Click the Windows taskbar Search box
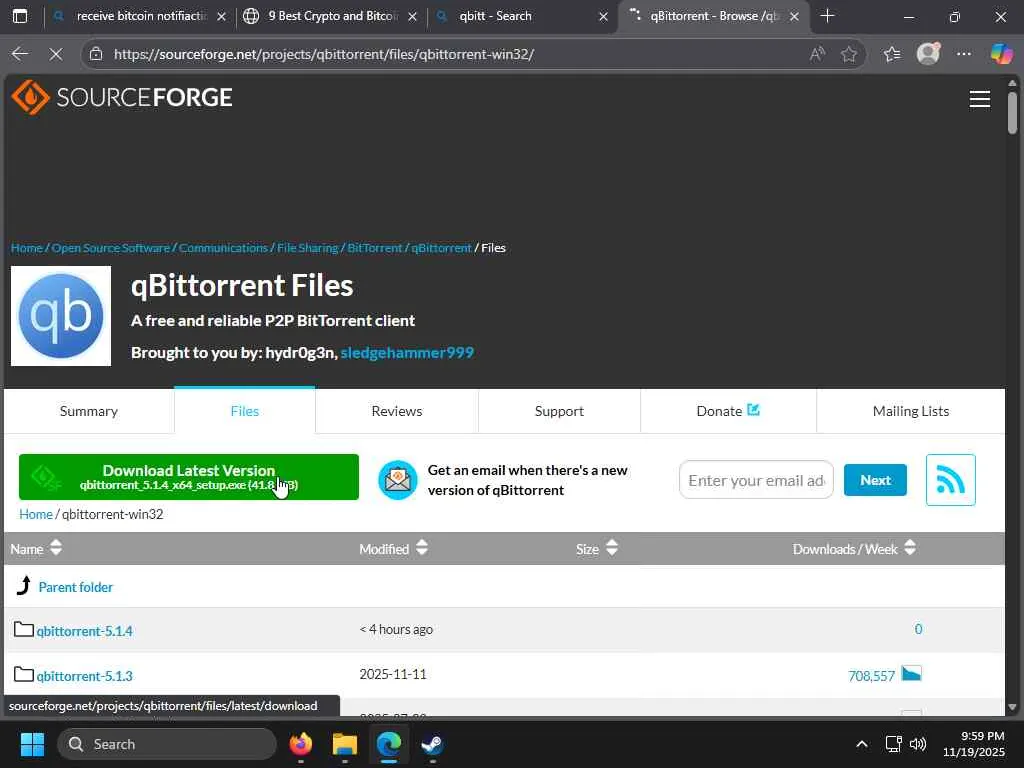The width and height of the screenshot is (1024, 768). [x=167, y=744]
